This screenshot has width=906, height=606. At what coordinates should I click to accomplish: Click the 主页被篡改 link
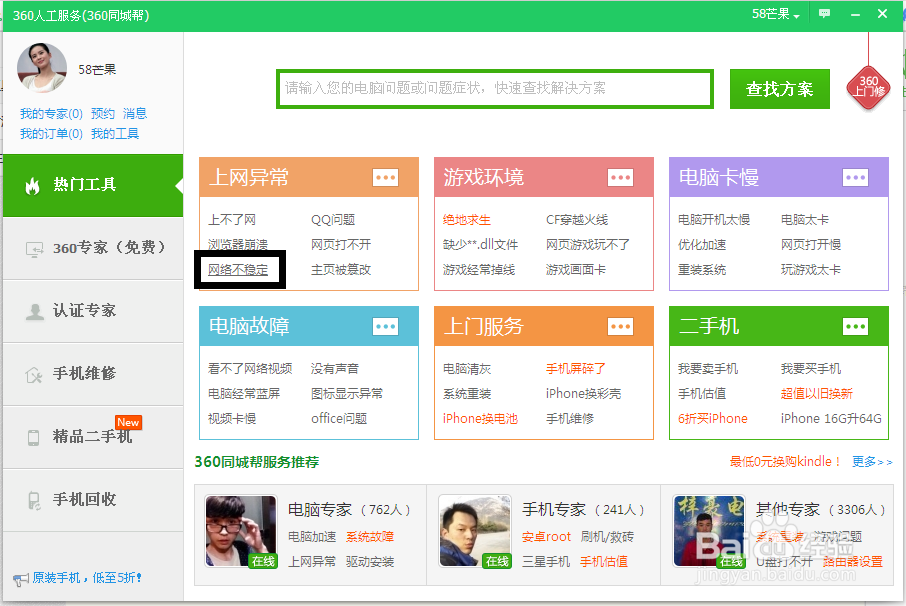[341, 270]
